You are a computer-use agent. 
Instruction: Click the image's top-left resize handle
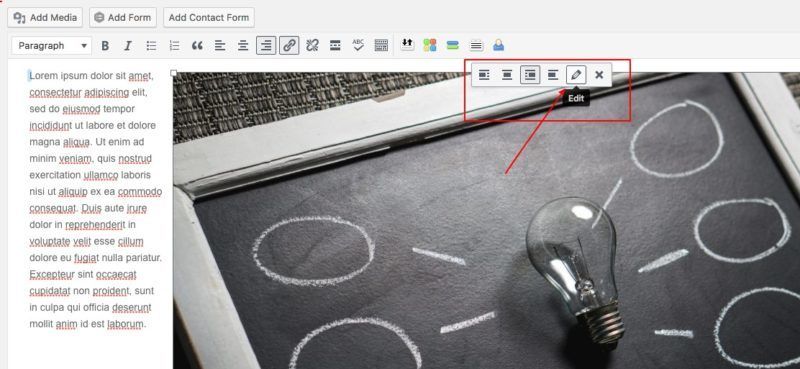pos(173,72)
